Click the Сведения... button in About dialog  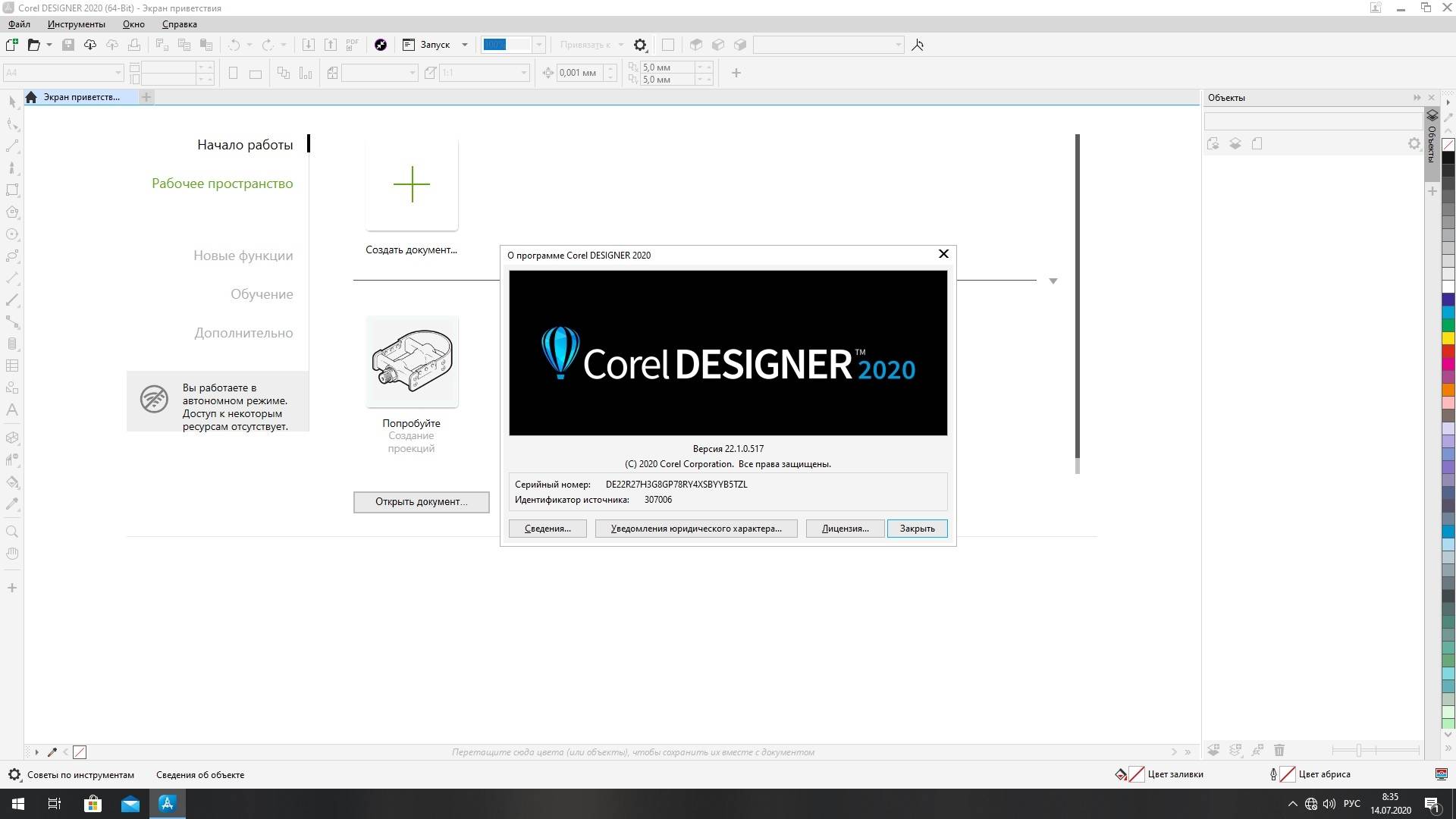[548, 529]
